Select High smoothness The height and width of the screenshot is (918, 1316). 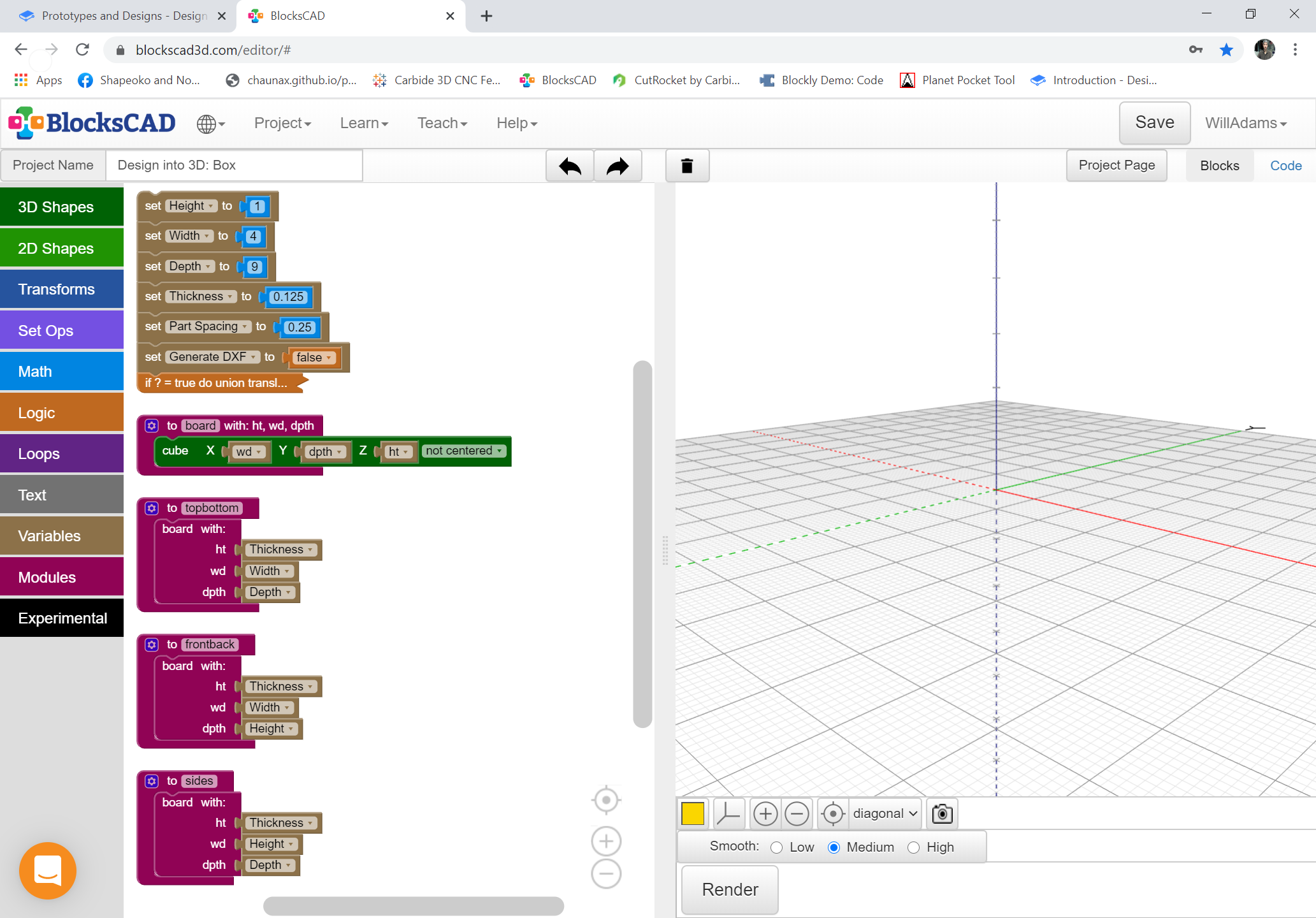[913, 847]
